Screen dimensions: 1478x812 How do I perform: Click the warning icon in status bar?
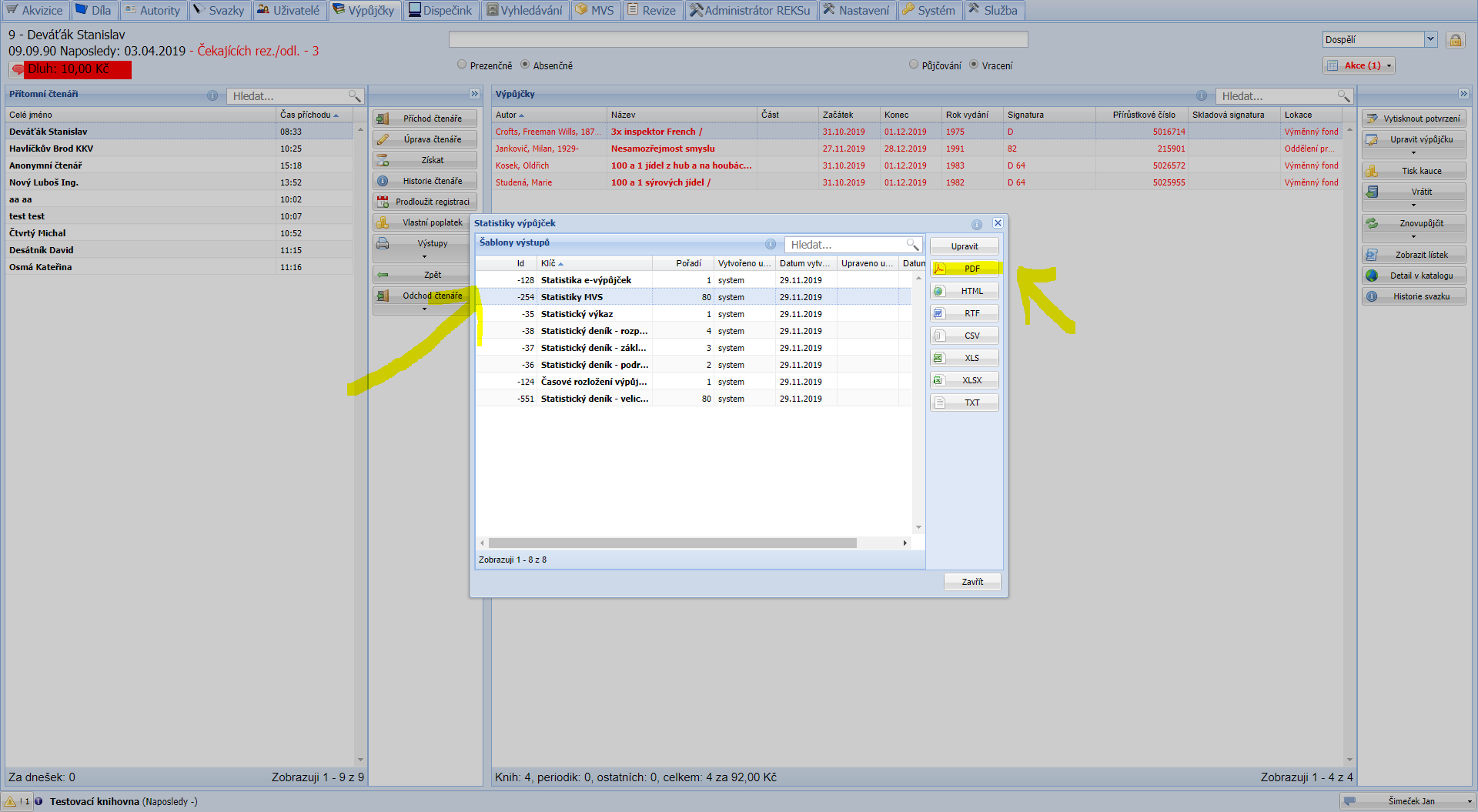tap(10, 801)
